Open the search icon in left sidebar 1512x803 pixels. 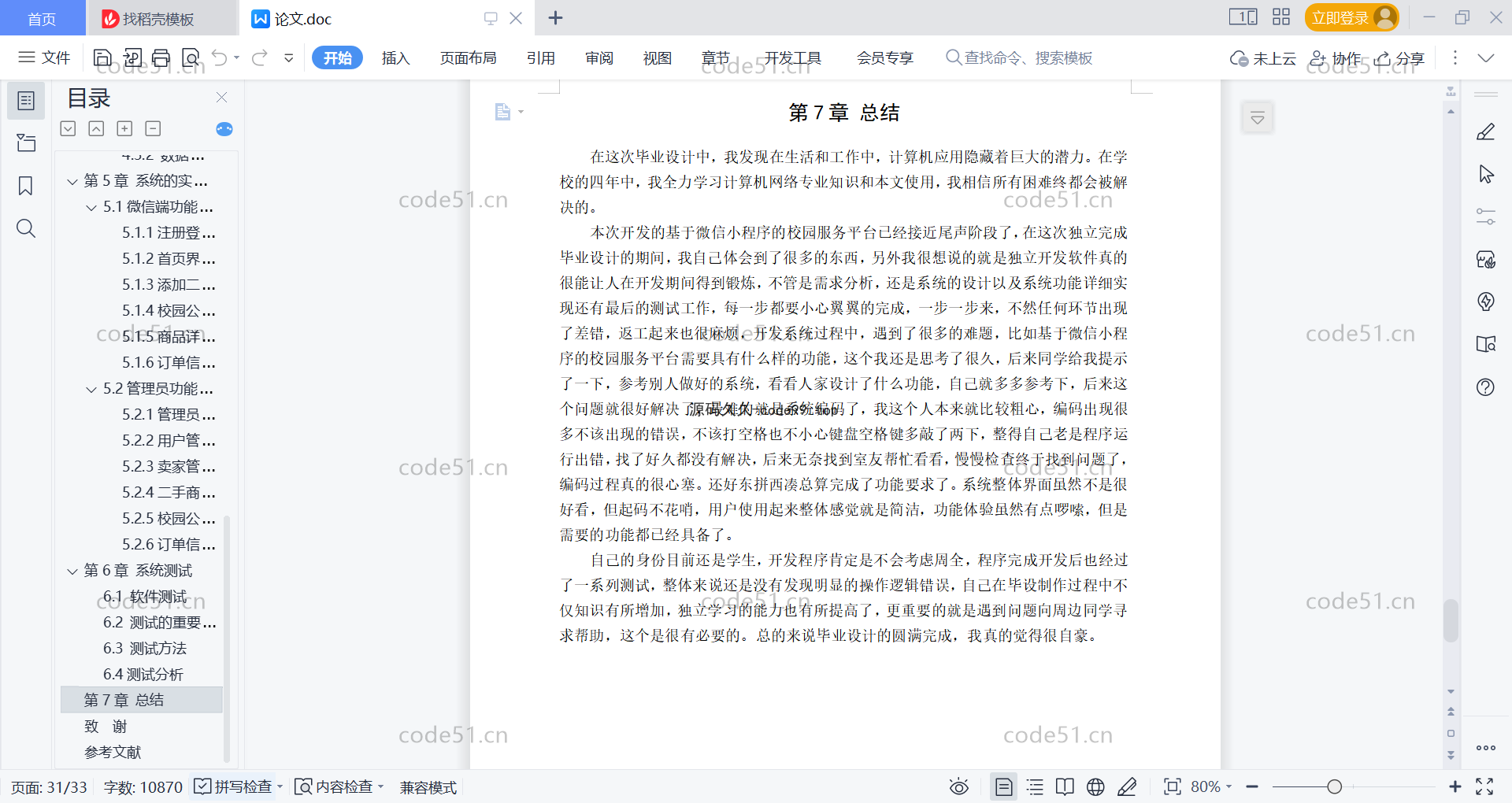click(x=26, y=228)
